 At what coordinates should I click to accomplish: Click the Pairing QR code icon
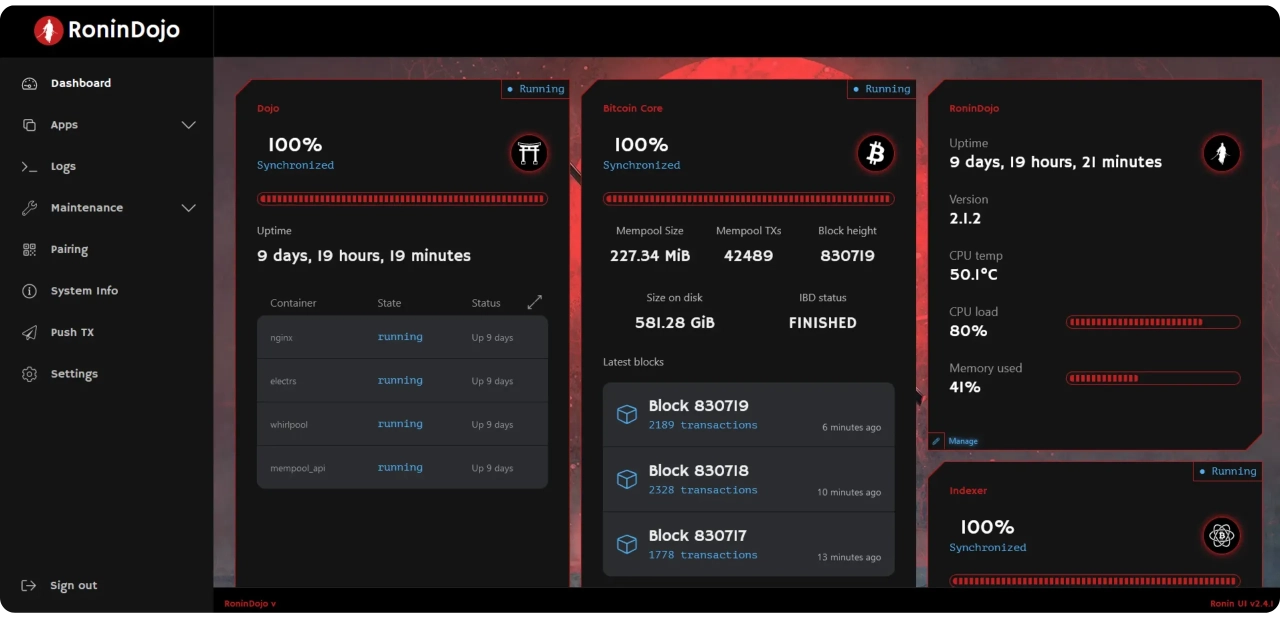30,250
